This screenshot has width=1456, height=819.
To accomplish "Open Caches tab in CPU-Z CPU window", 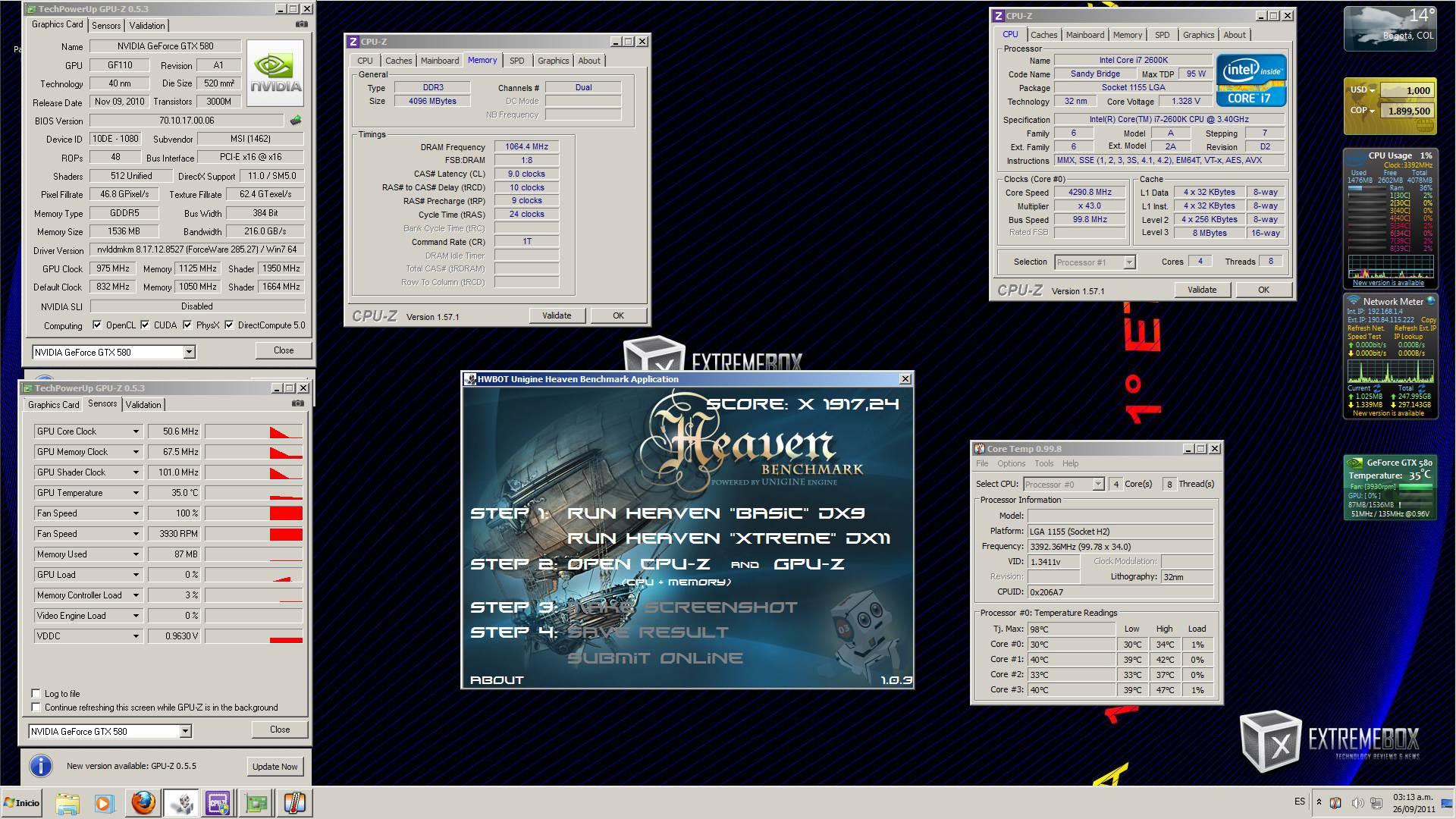I will pyautogui.click(x=1043, y=35).
